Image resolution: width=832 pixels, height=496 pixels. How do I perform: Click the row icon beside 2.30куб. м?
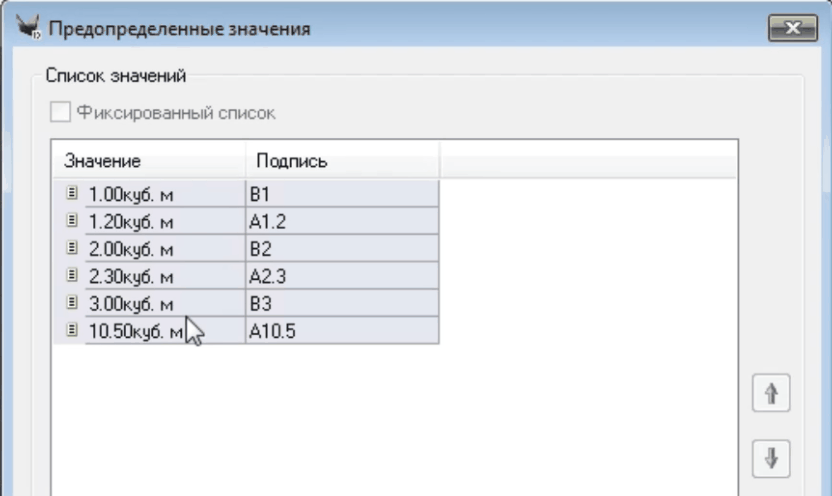point(72,276)
